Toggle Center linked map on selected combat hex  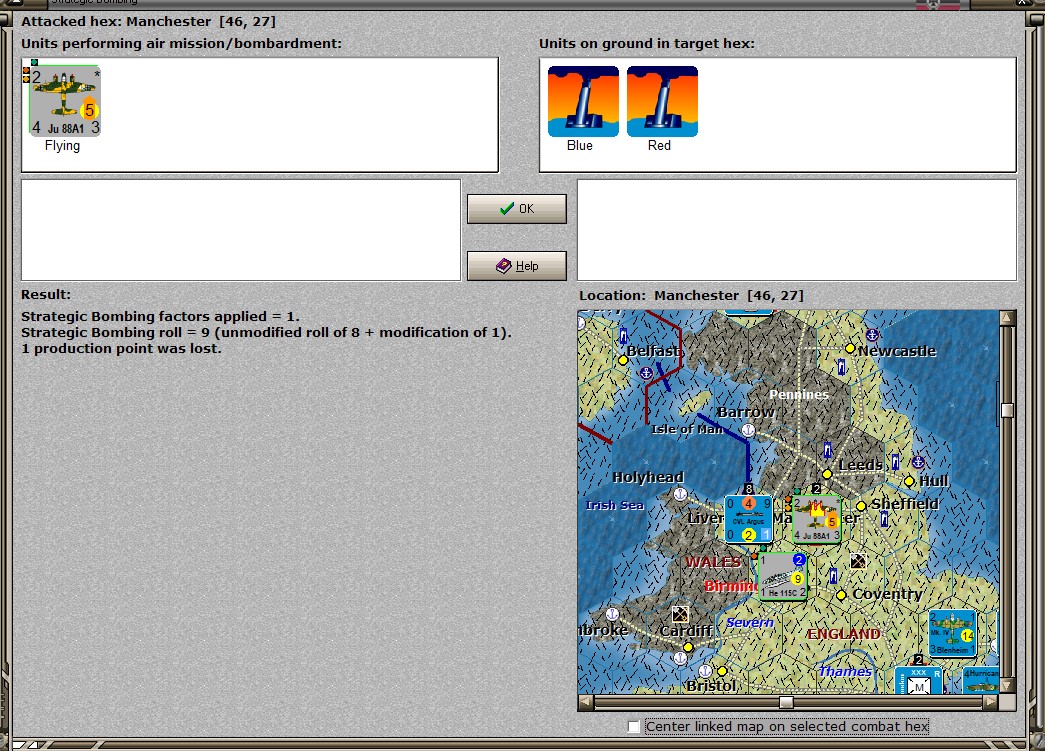[634, 726]
